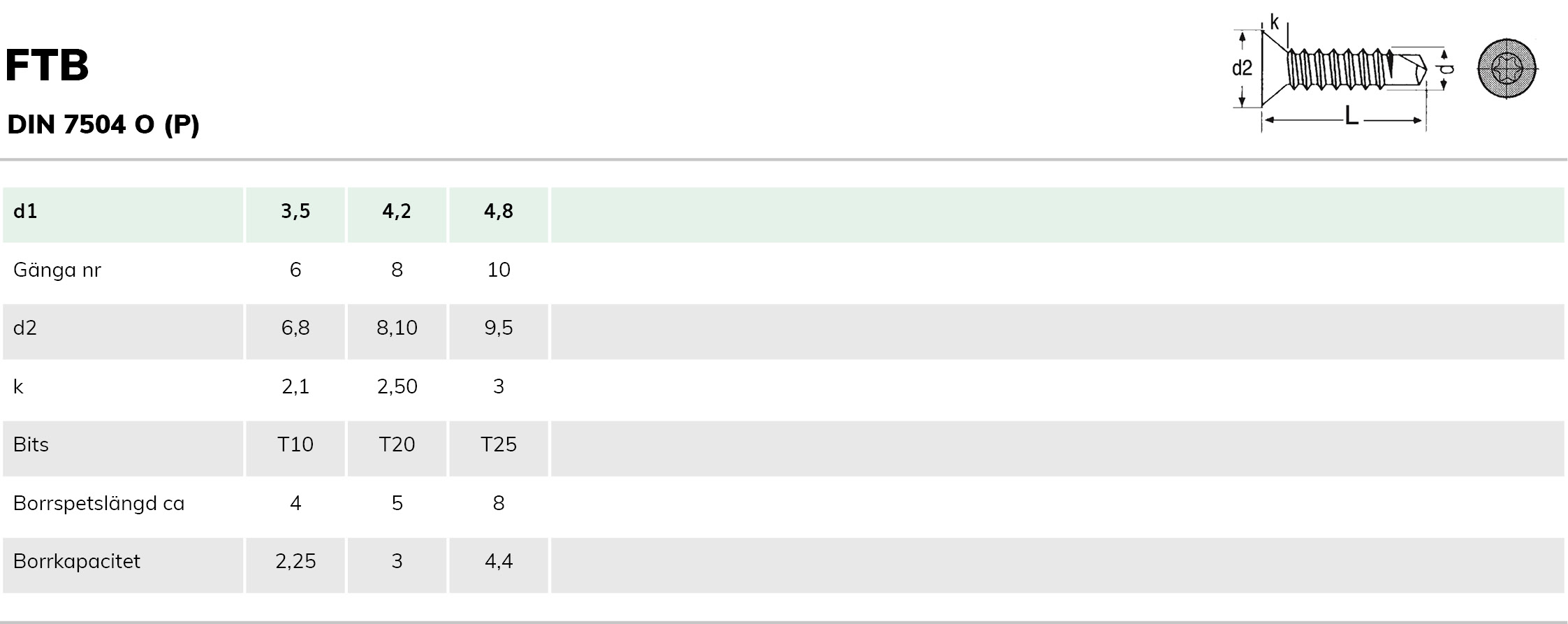1568x624 pixels.
Task: Click the d2 value 8,10
Action: 397,328
